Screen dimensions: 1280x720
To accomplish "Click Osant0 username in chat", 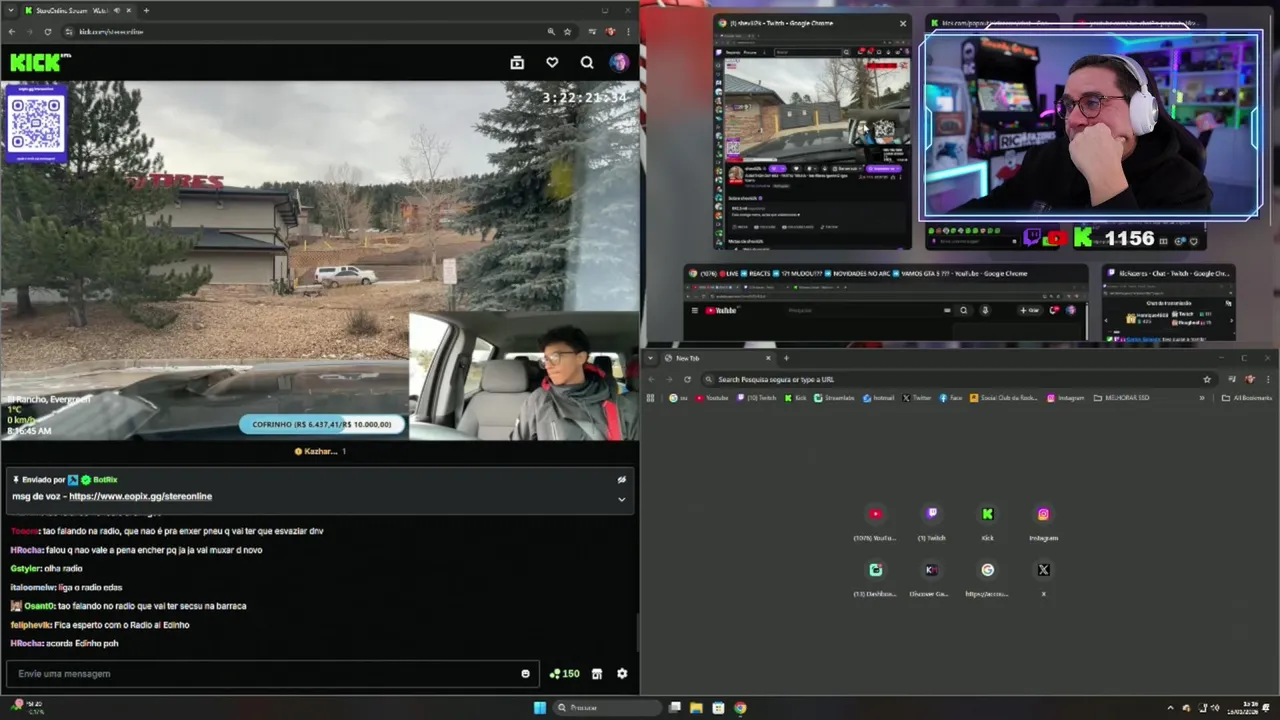I will click(39, 606).
